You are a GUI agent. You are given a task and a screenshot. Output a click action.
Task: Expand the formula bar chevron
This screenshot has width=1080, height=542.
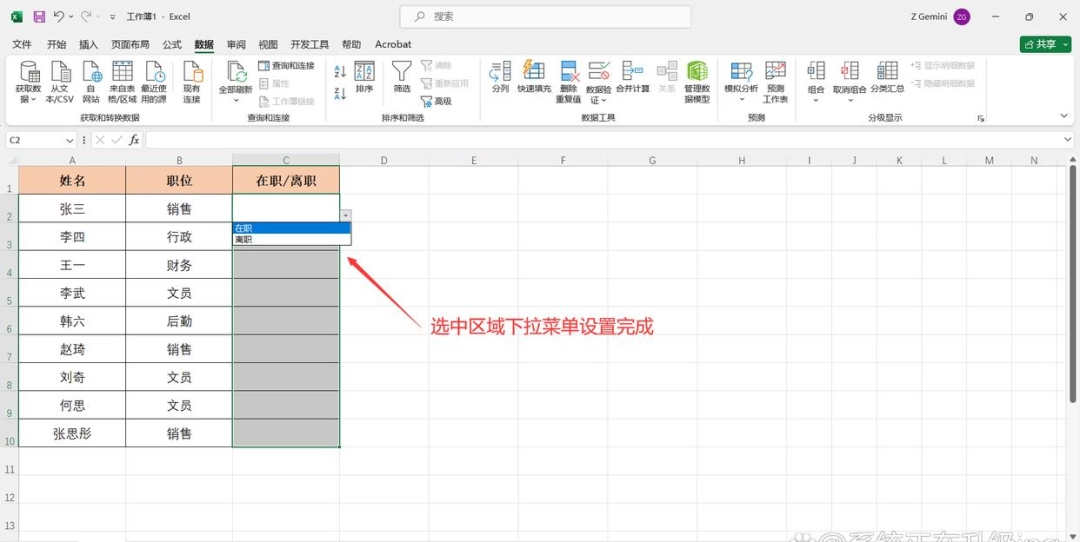click(1068, 140)
